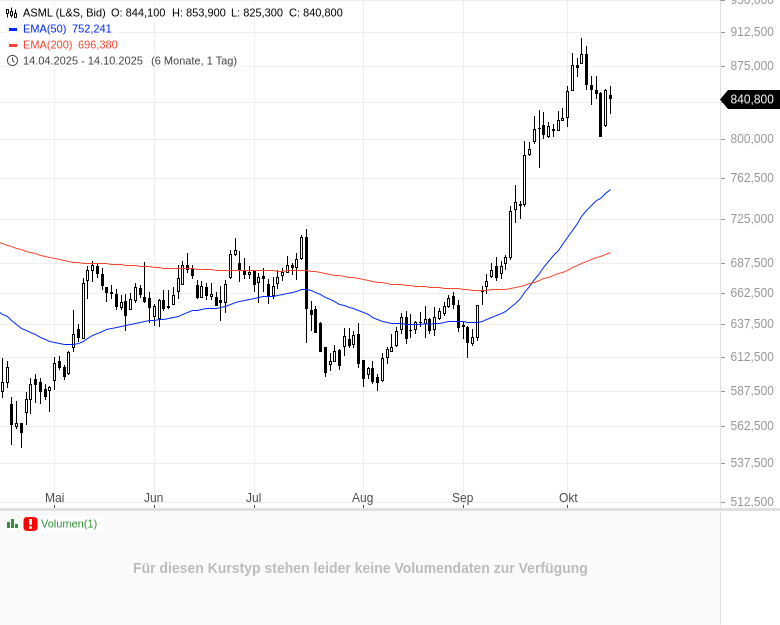Screen dimensions: 780x625
Task: Click the red EMA(200) color marker
Action: click(12, 45)
